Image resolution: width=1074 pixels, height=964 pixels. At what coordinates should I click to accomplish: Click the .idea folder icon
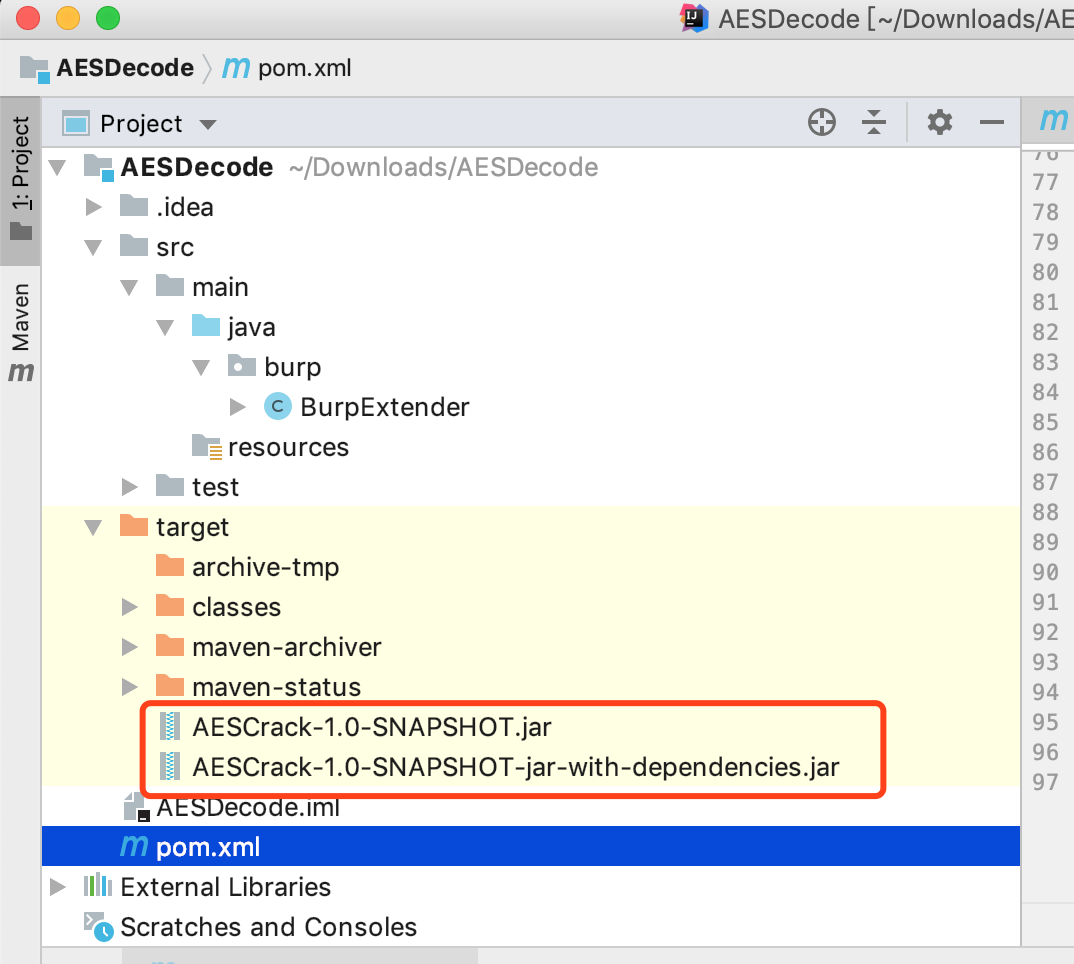click(x=134, y=206)
